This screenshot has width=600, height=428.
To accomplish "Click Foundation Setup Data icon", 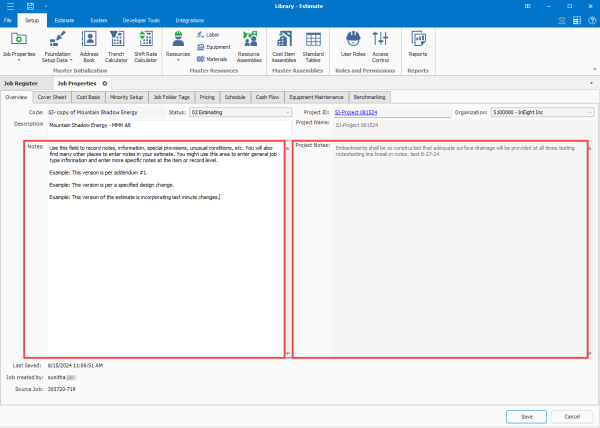I will (58, 39).
